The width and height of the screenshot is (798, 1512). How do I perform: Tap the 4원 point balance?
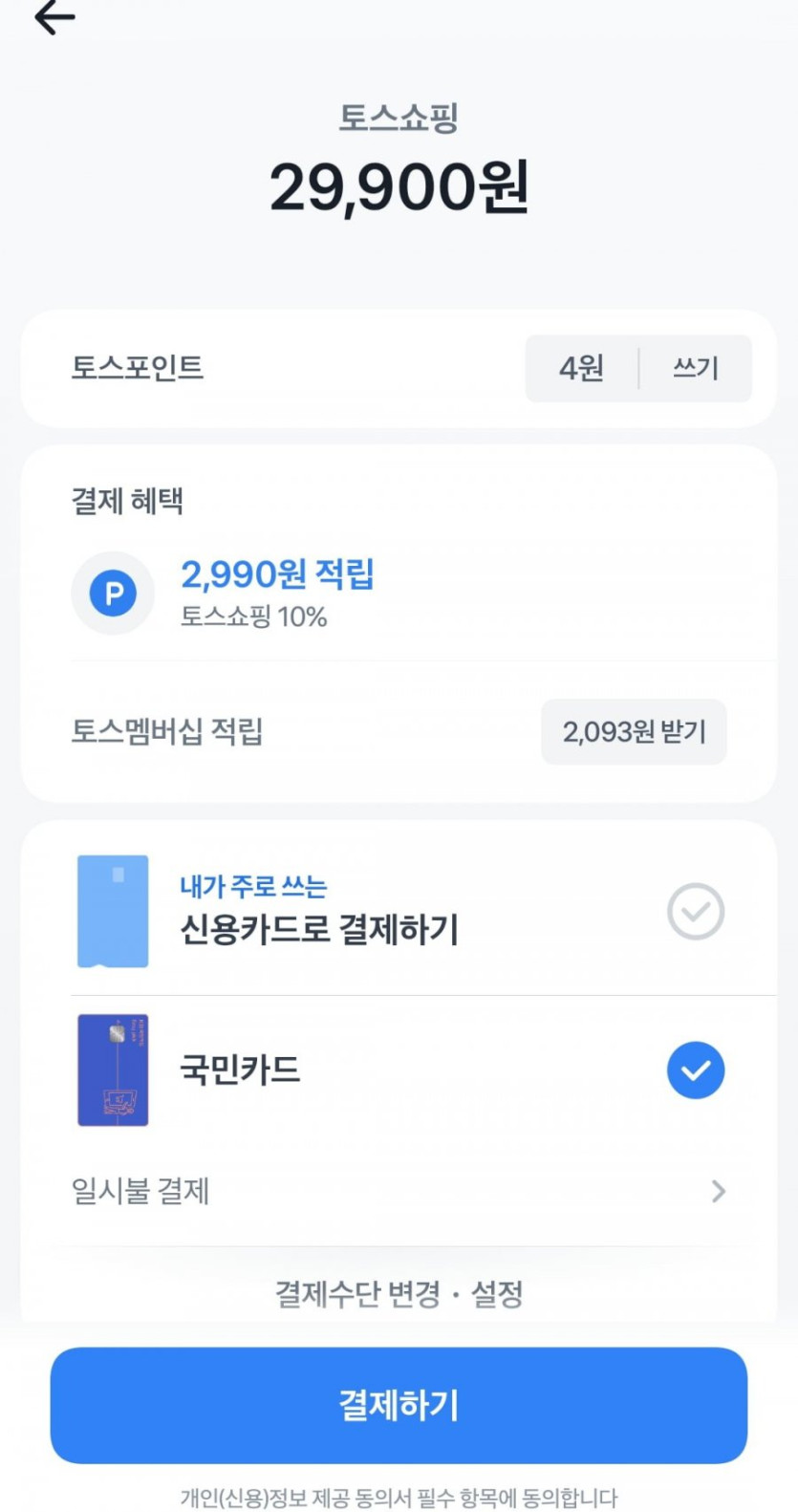tap(581, 368)
